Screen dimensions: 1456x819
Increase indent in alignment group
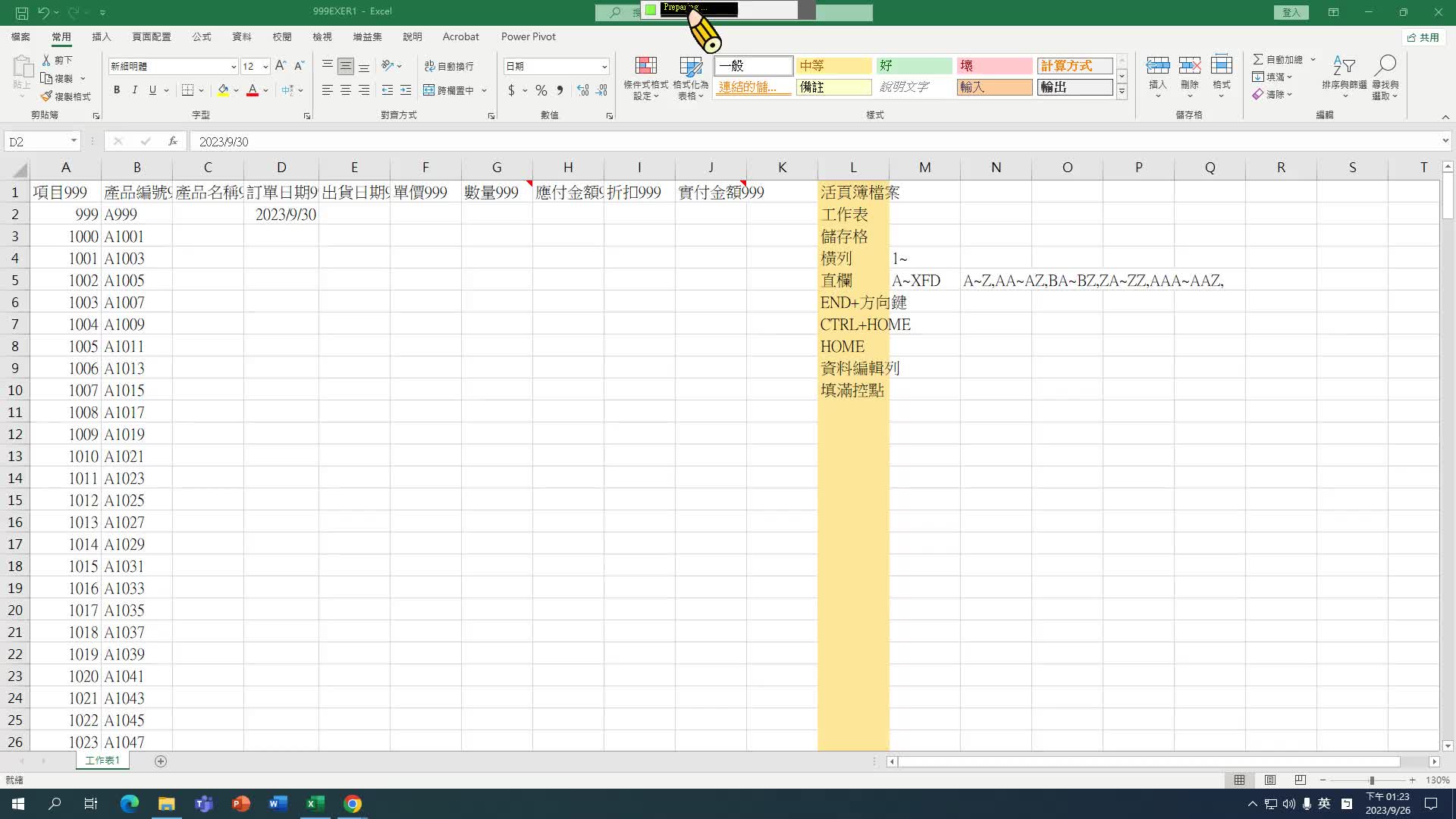pyautogui.click(x=406, y=90)
